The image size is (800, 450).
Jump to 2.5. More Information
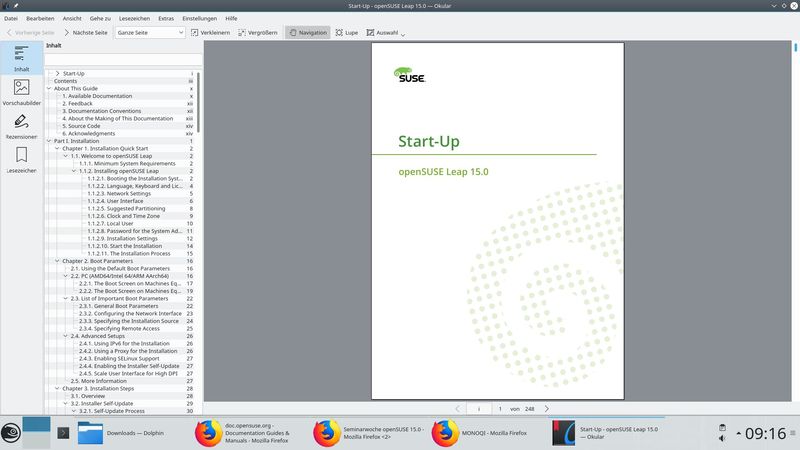pyautogui.click(x=98, y=381)
